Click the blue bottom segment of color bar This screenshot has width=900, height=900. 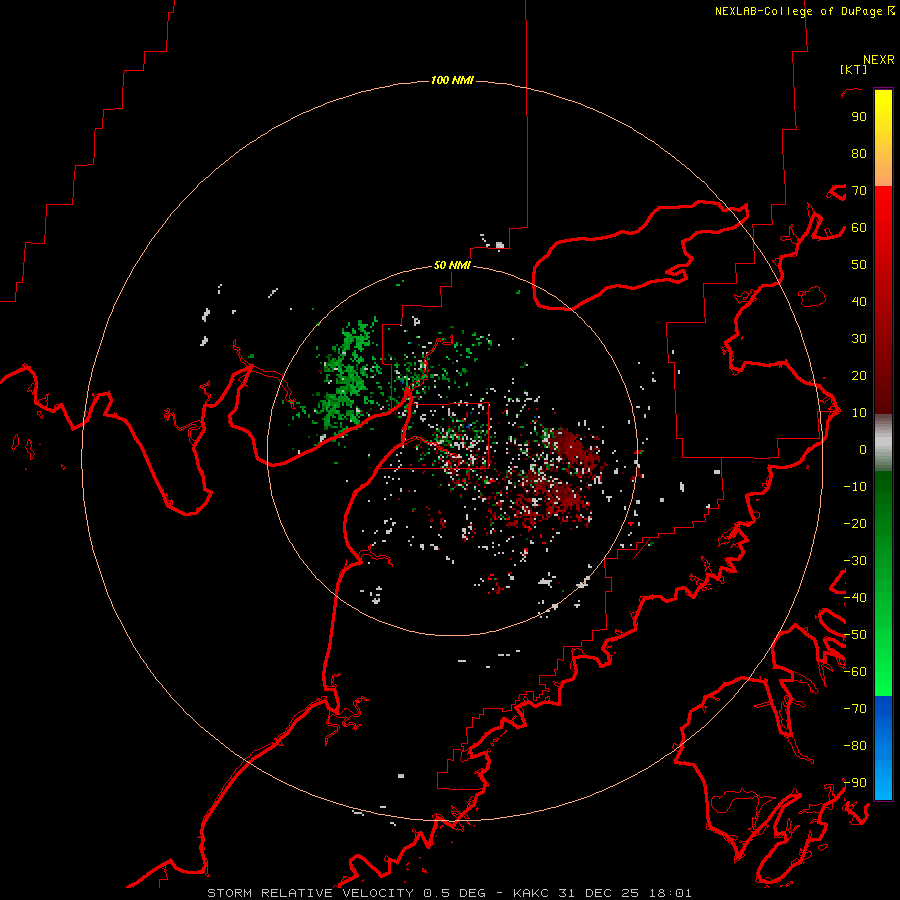pos(883,748)
